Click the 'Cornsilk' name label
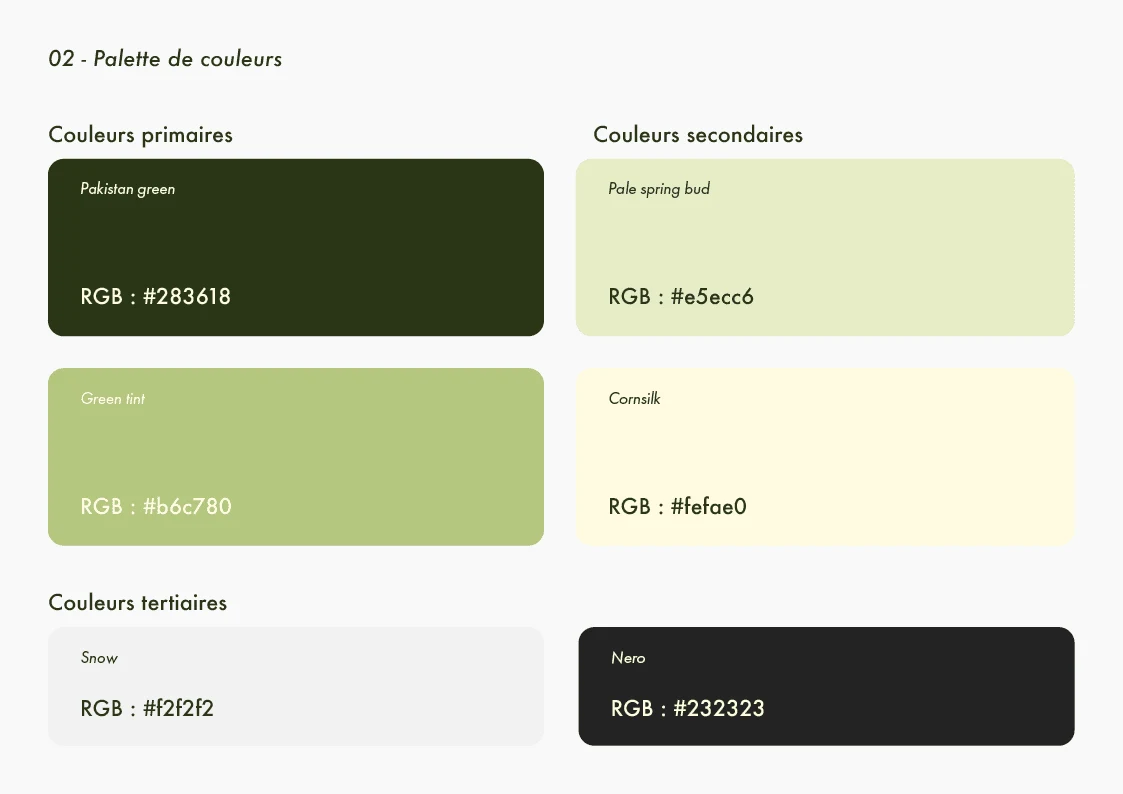 click(634, 399)
